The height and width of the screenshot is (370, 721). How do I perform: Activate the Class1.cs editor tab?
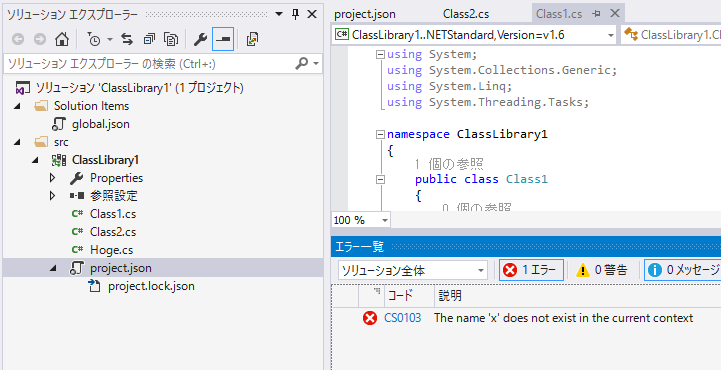(x=559, y=14)
